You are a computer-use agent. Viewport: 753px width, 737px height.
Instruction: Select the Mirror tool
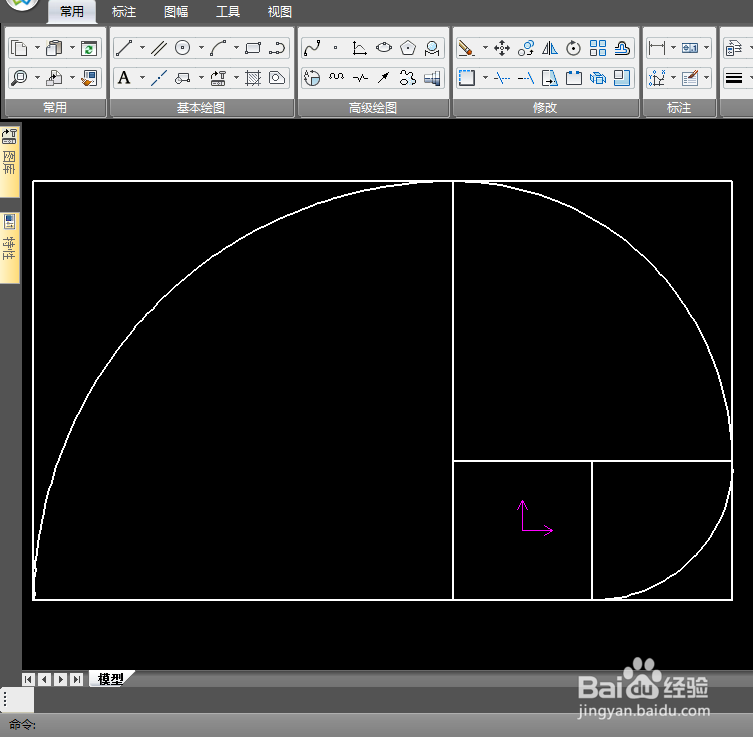pos(550,48)
